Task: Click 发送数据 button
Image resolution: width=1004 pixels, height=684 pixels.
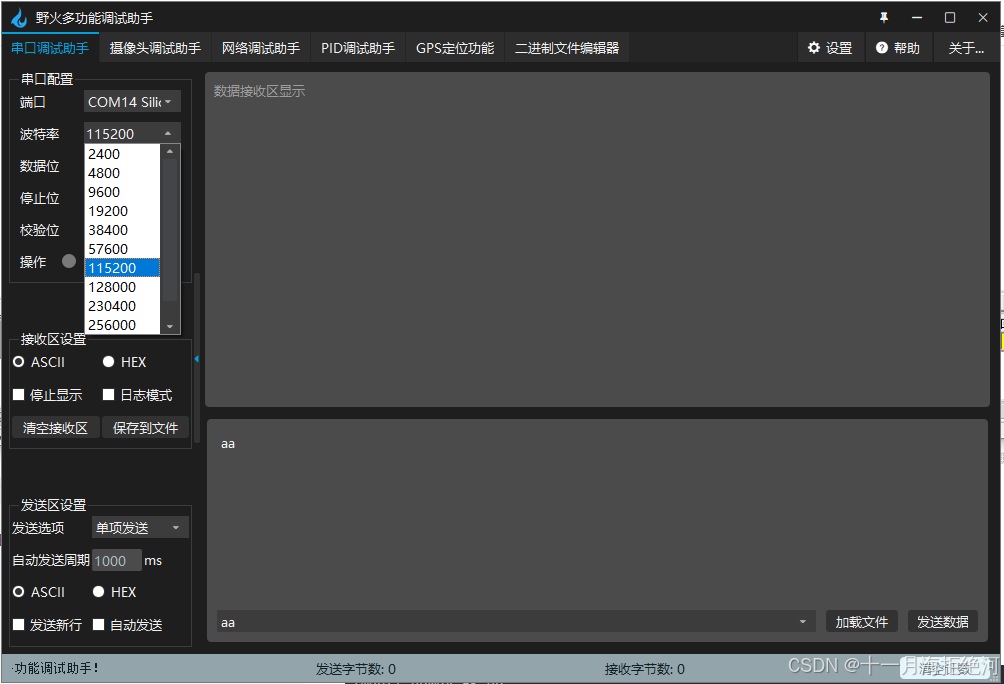Action: click(x=943, y=622)
